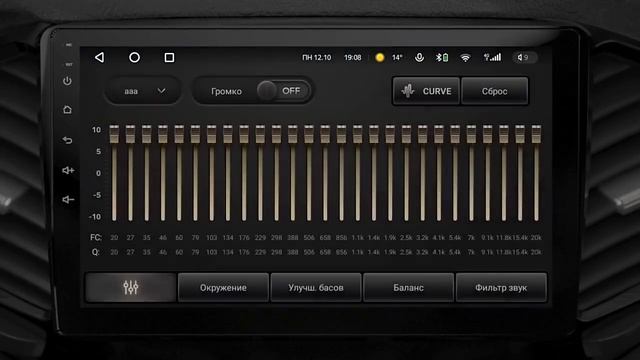The height and width of the screenshot is (360, 640).
Task: Click the Q row value under 4.1k
Action: (x=439, y=252)
